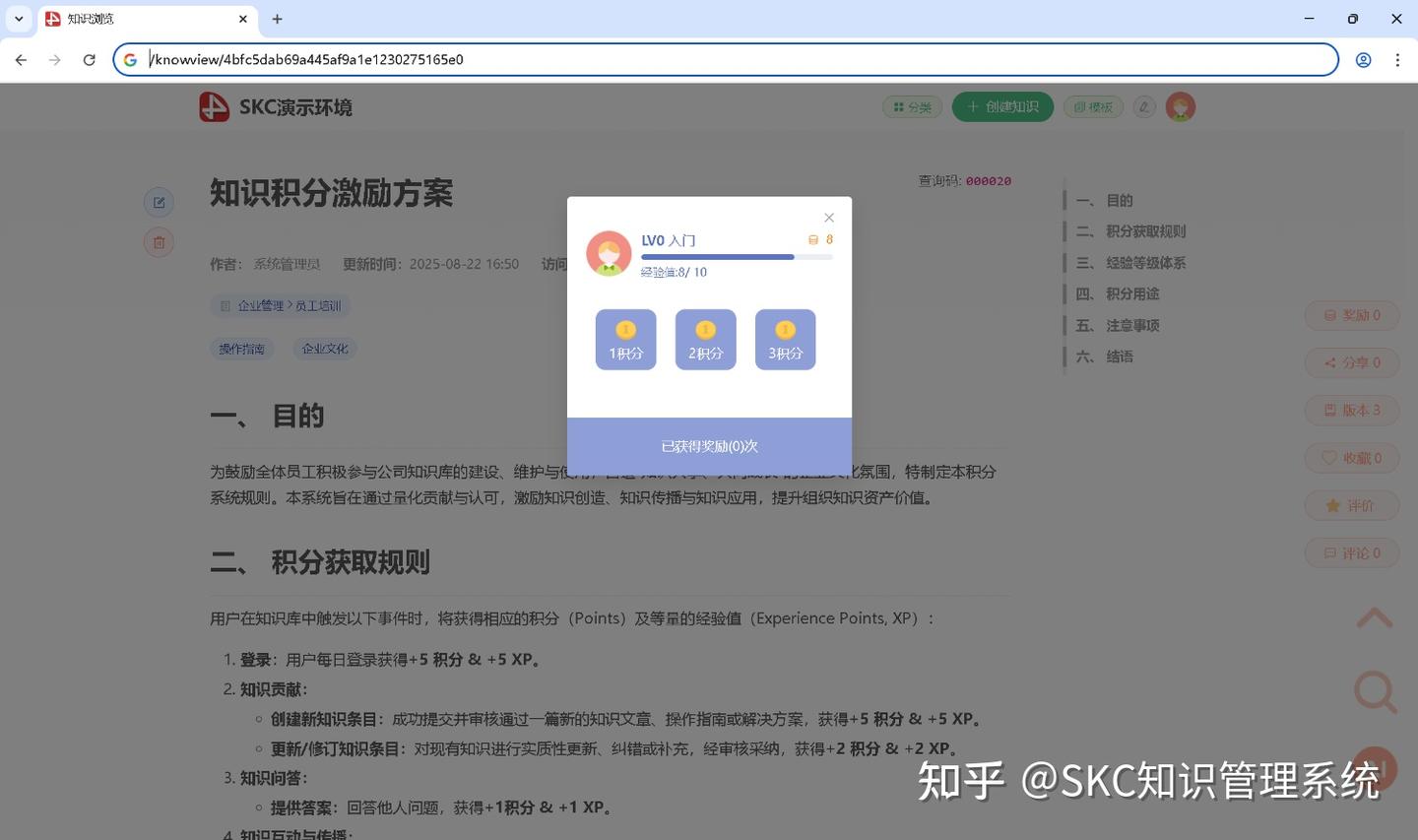Jump to 四、积分用途 in the outline
1418x840 pixels.
(x=1118, y=293)
